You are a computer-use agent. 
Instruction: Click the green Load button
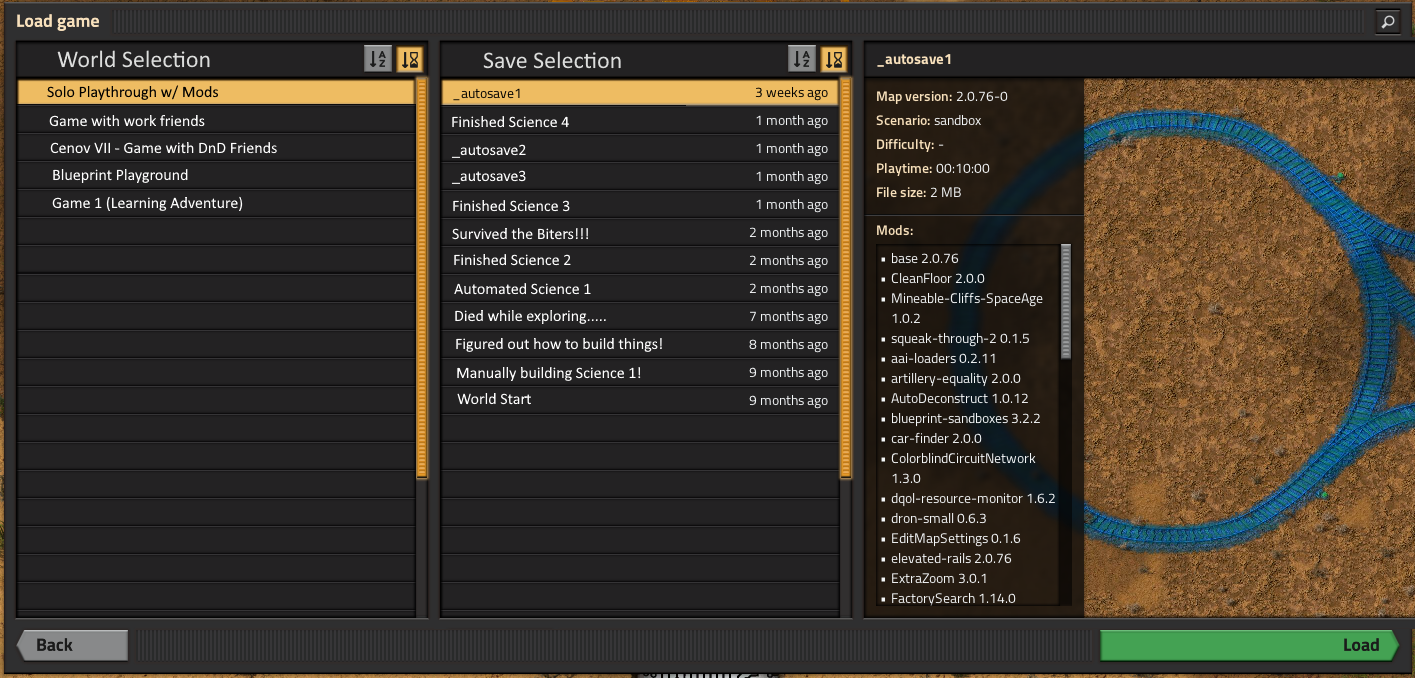[x=1248, y=645]
